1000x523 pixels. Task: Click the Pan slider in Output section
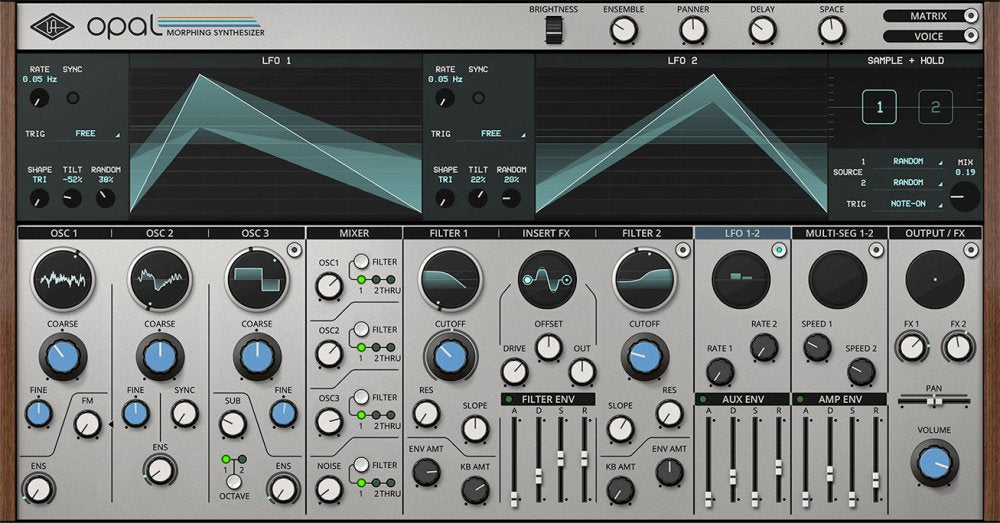934,401
